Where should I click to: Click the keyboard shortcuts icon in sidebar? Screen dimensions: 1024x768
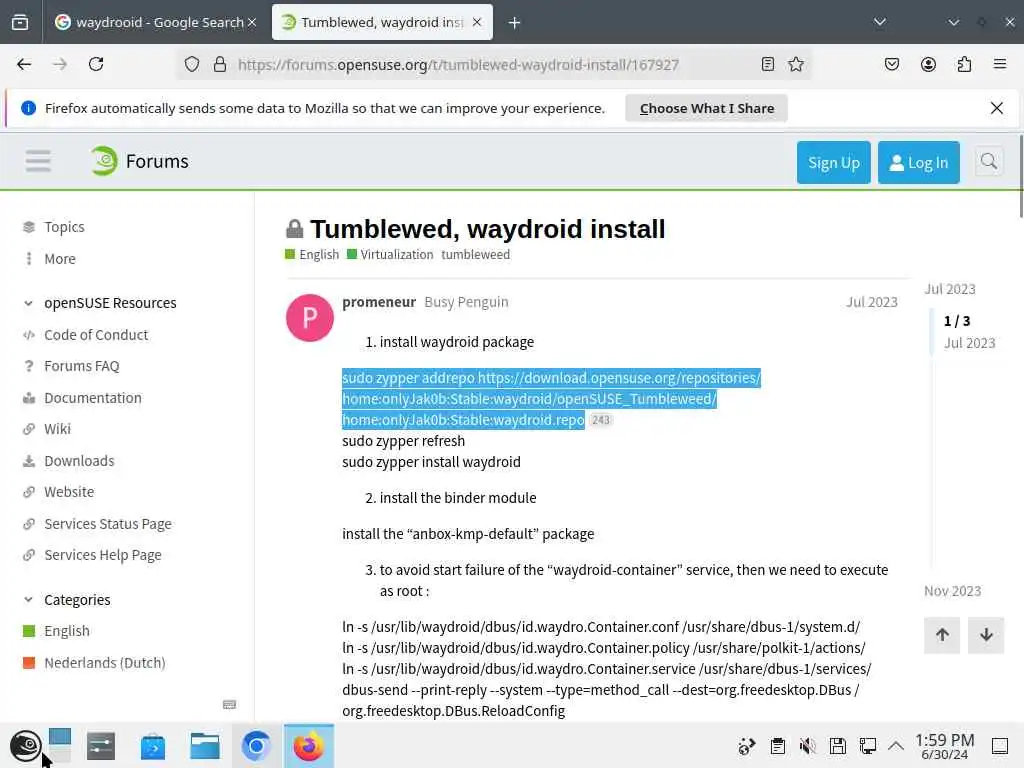pos(229,704)
